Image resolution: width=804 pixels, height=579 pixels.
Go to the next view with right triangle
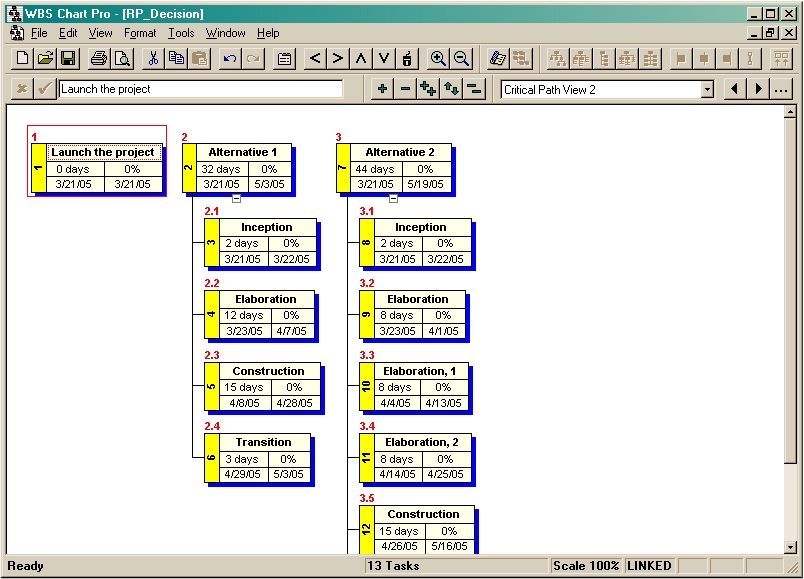click(759, 89)
